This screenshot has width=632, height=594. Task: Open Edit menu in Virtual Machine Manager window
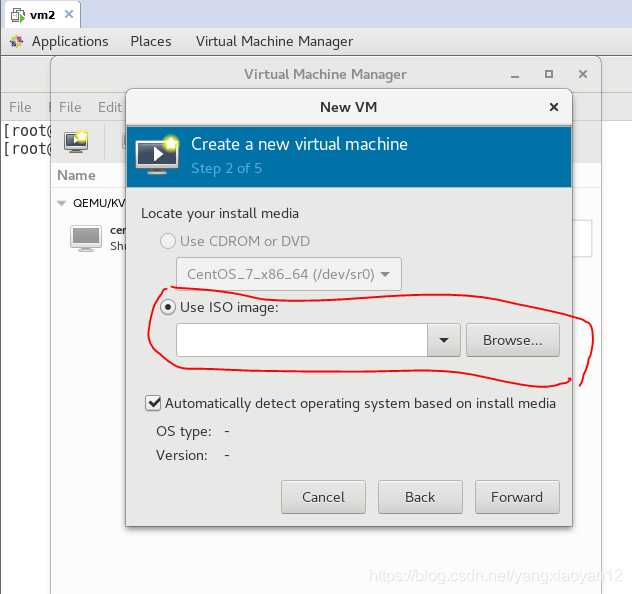pos(110,107)
